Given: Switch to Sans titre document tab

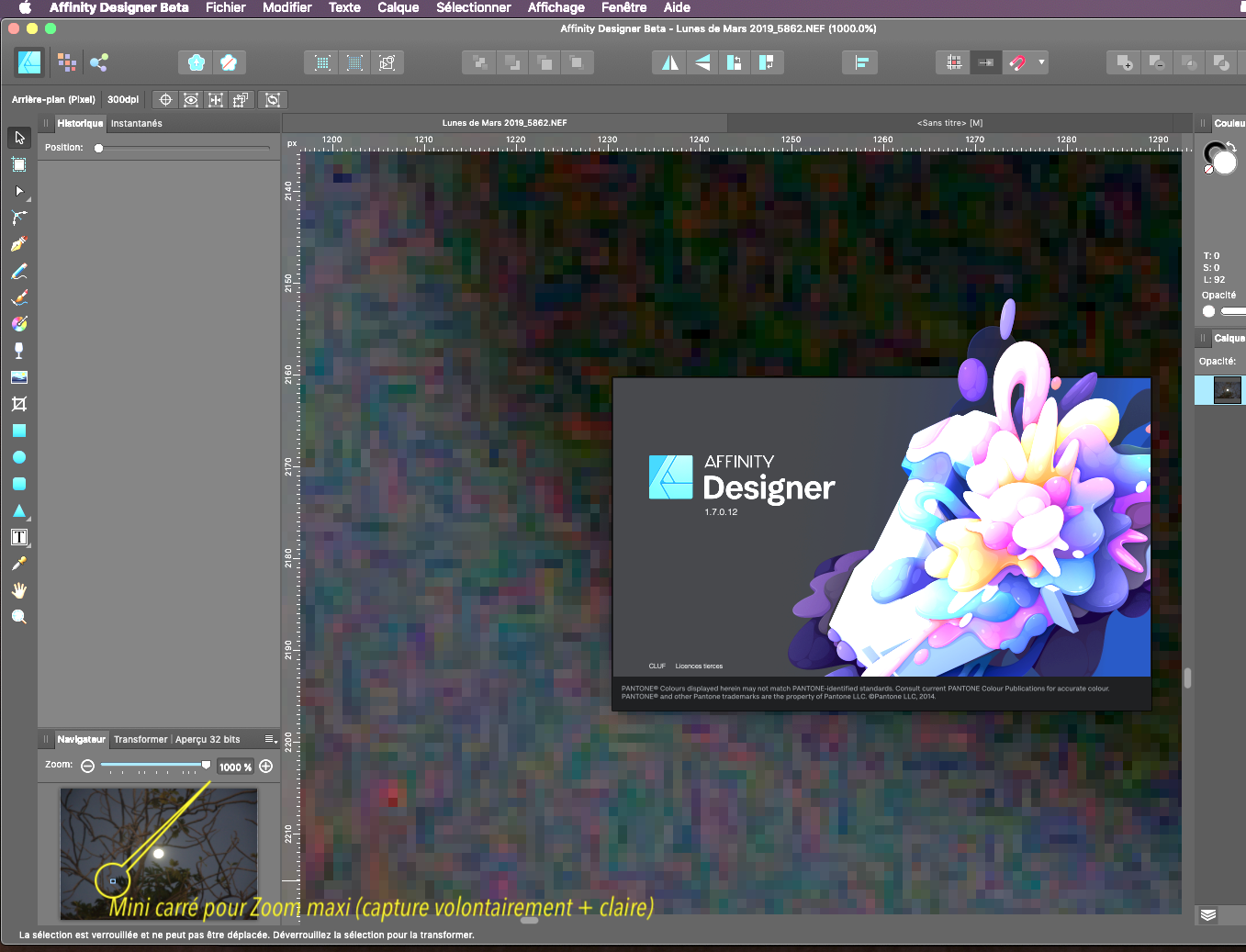Looking at the screenshot, I should tap(949, 122).
